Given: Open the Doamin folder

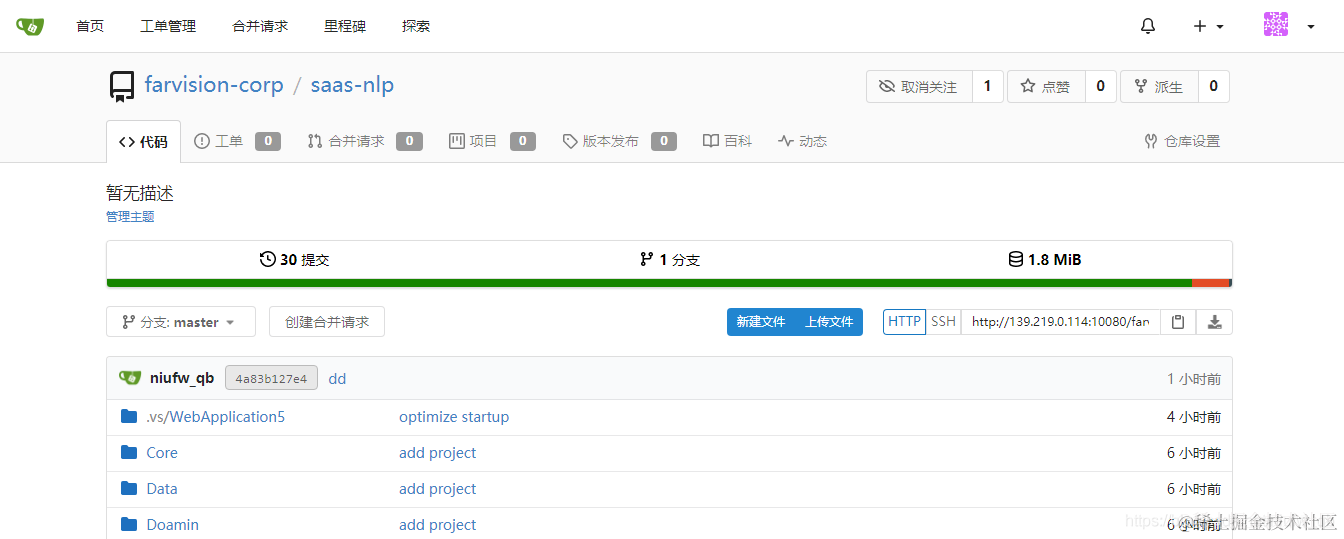Looking at the screenshot, I should 172,525.
